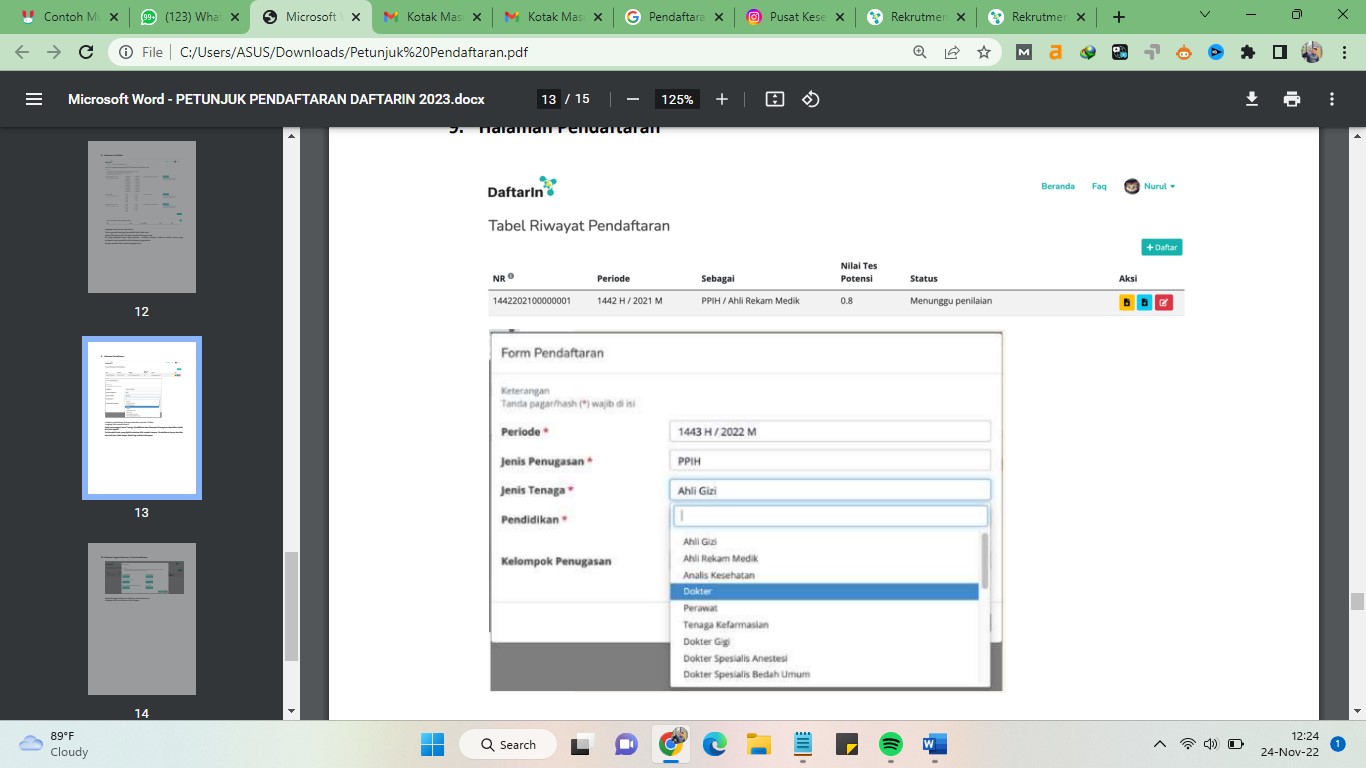Expand the system tray hidden icons
Screen dimensions: 1366x768
[1160, 744]
